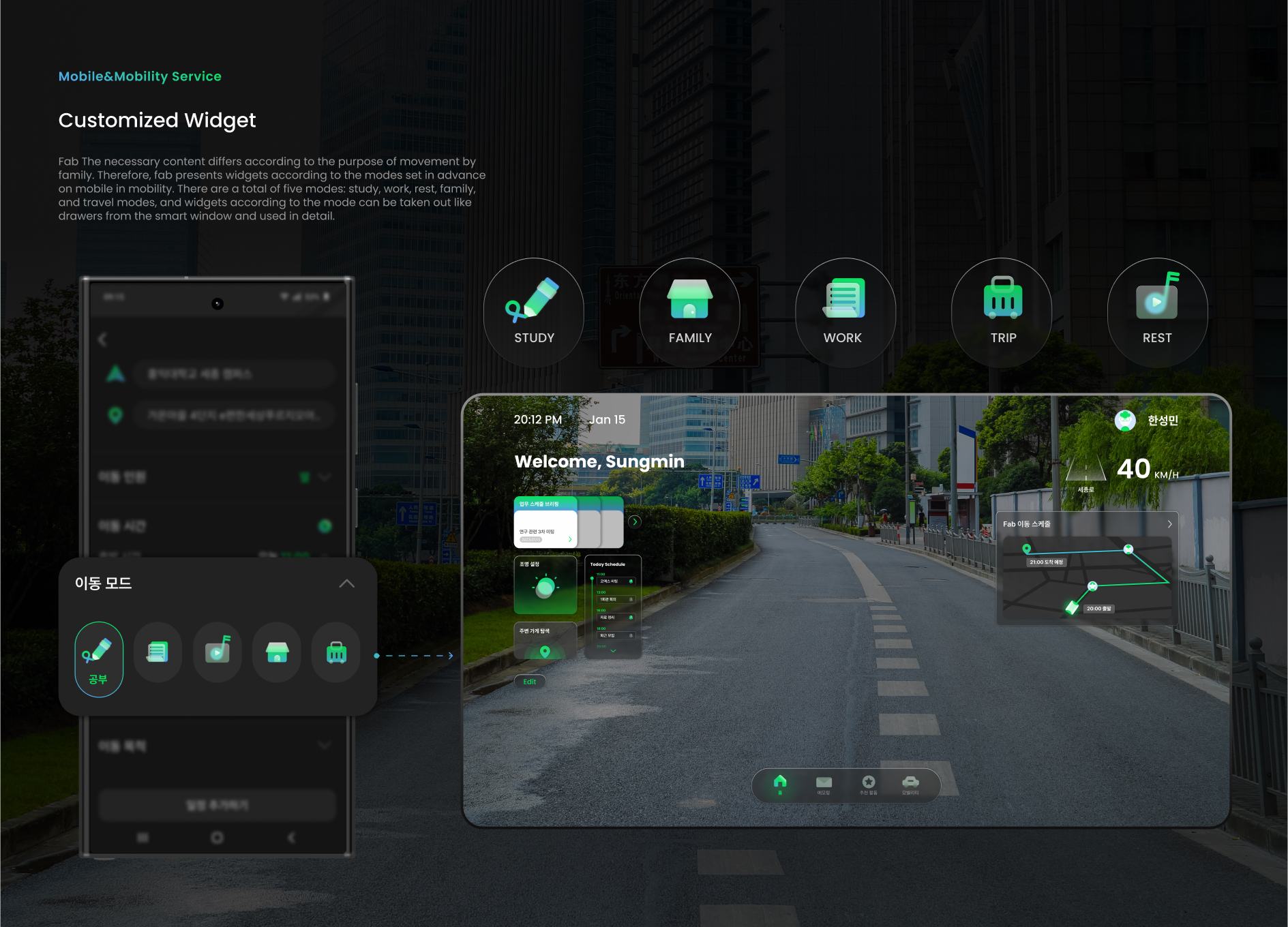Open the user profile avatar beside 한성민

[1125, 421]
